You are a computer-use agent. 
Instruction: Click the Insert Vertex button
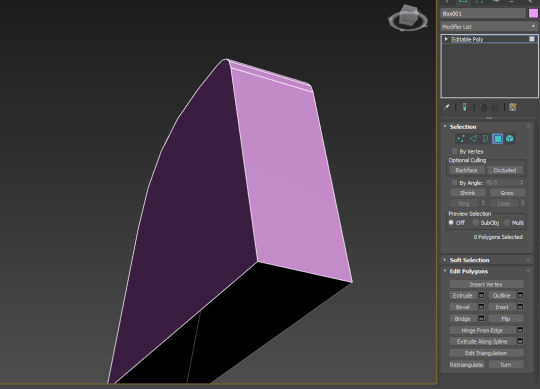click(x=486, y=284)
